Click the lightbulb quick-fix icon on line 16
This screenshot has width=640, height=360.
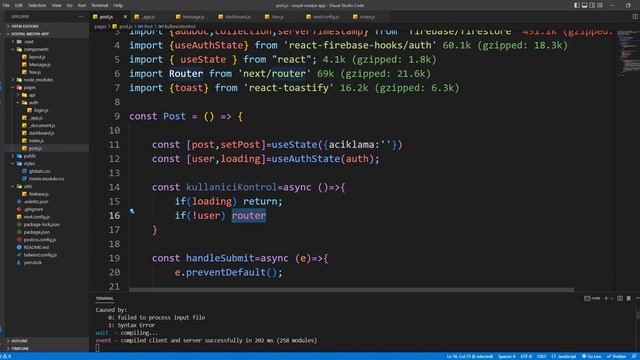[x=132, y=211]
